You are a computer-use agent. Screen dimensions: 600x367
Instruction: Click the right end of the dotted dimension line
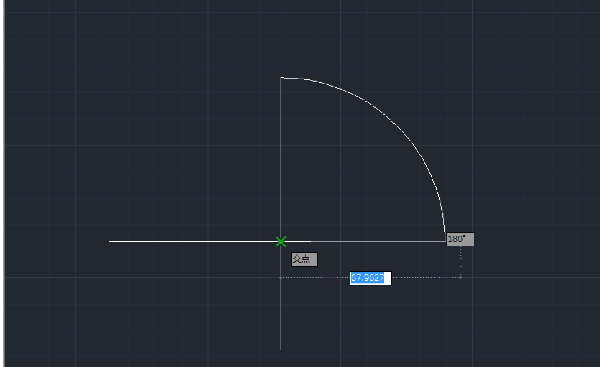[x=460, y=277]
